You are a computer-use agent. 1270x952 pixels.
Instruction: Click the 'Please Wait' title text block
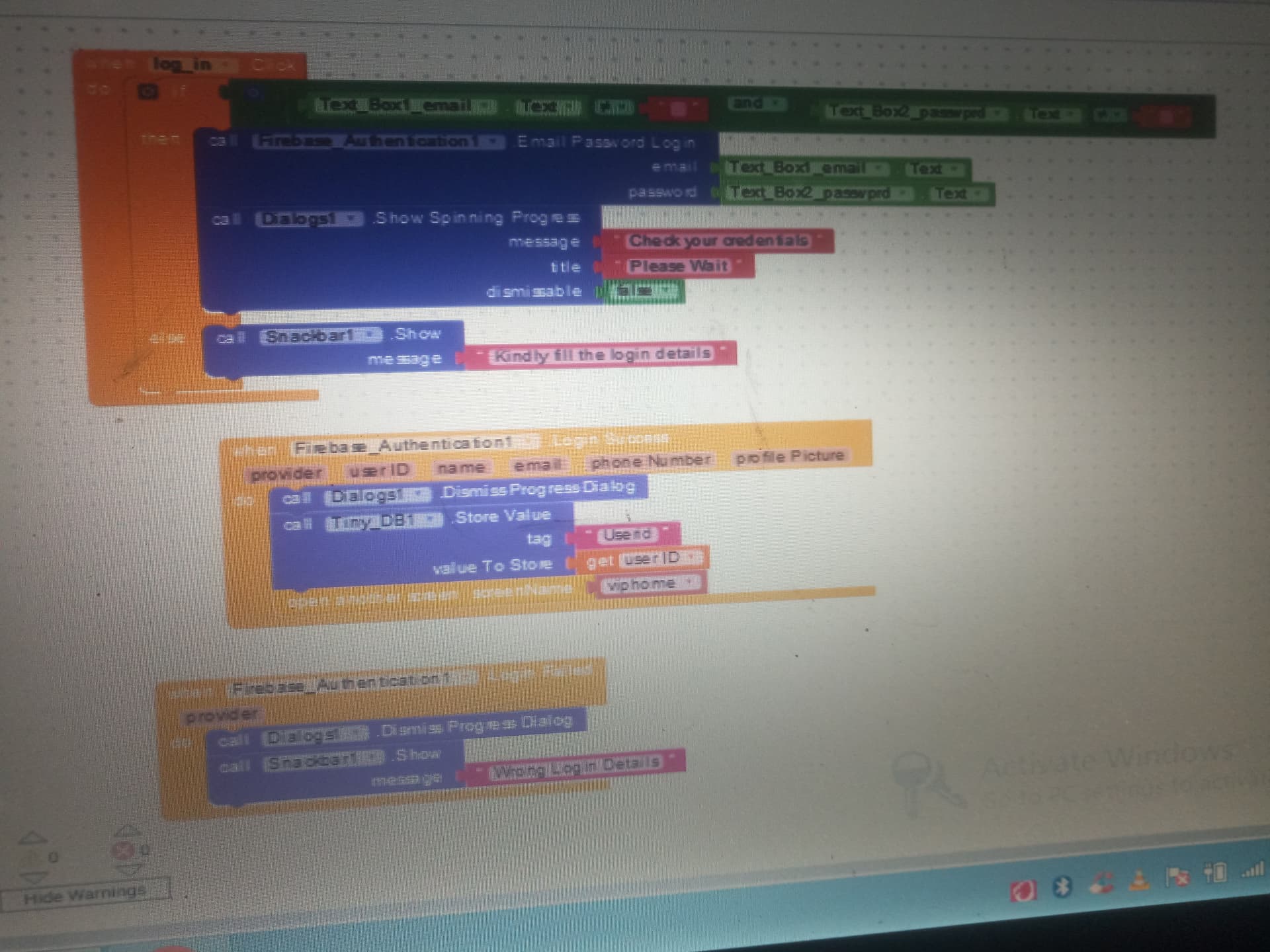pos(678,266)
